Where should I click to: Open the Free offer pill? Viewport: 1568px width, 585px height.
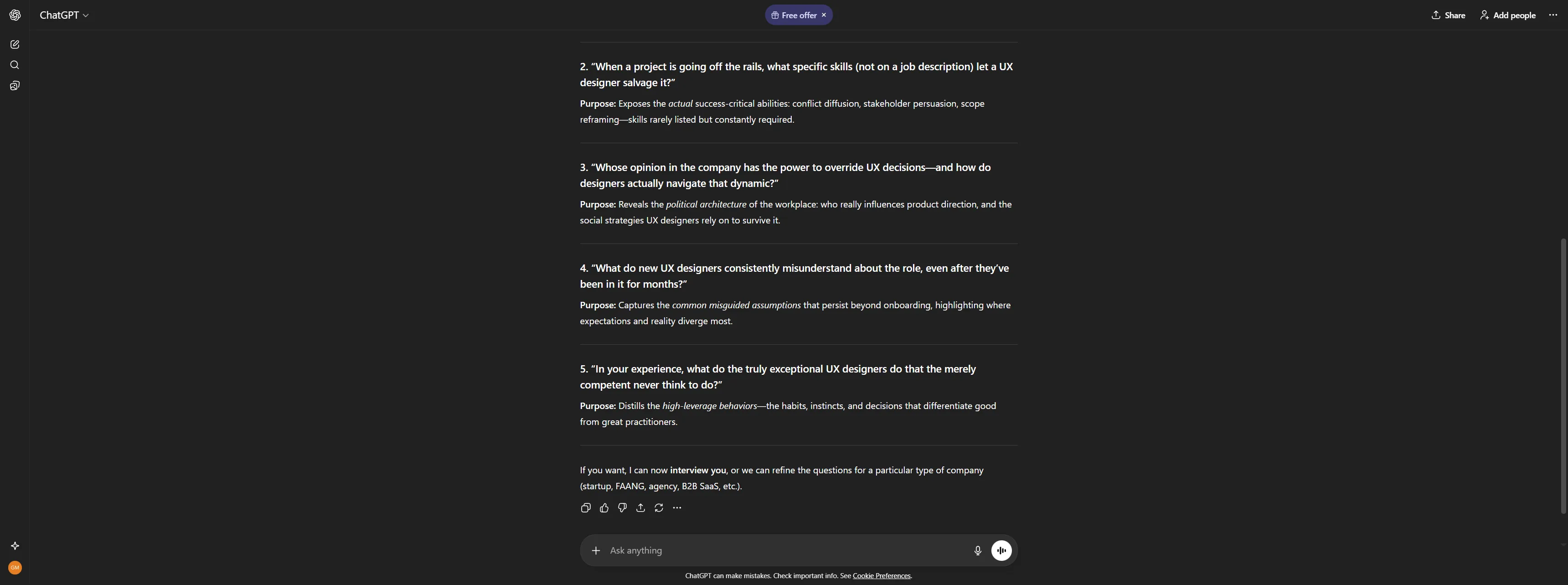[x=794, y=15]
